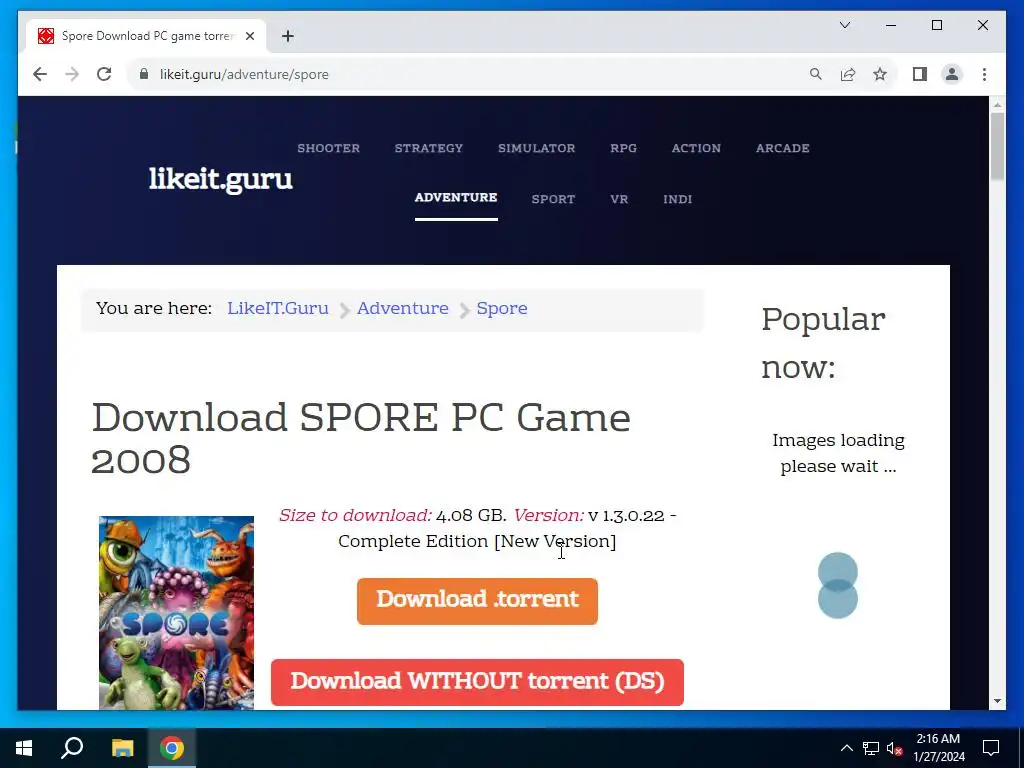1024x768 pixels.
Task: Show hidden system tray icons
Action: [x=846, y=748]
